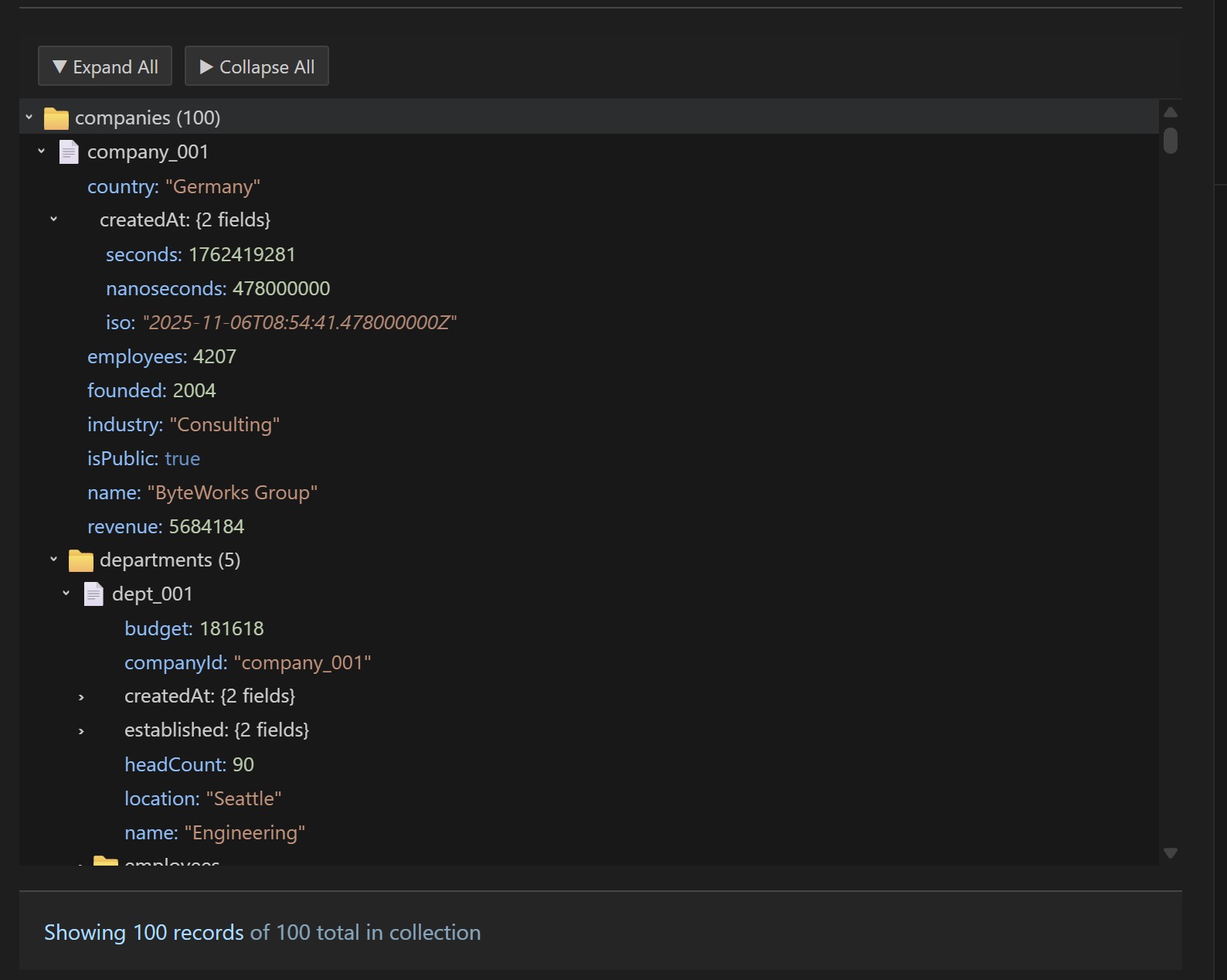Select the name ByteWorks Group row
The image size is (1227, 980).
(202, 492)
